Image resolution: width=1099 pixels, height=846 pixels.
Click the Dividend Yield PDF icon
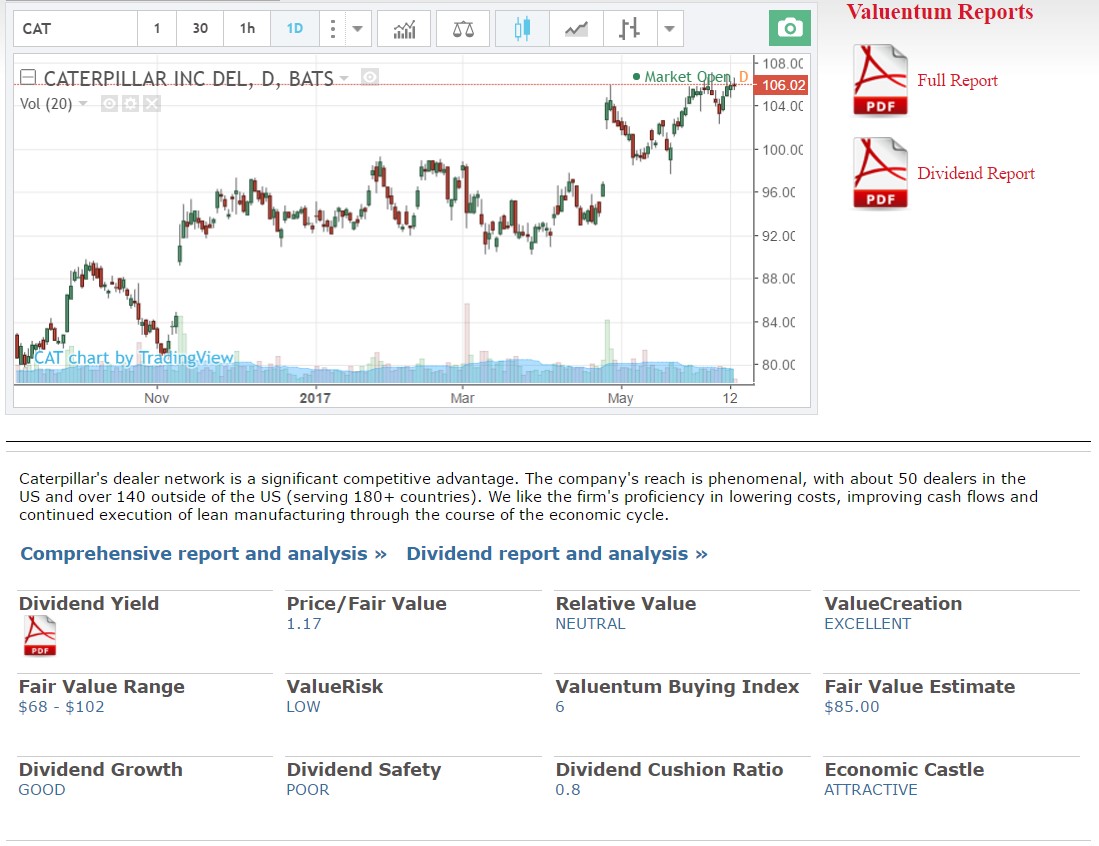click(40, 636)
